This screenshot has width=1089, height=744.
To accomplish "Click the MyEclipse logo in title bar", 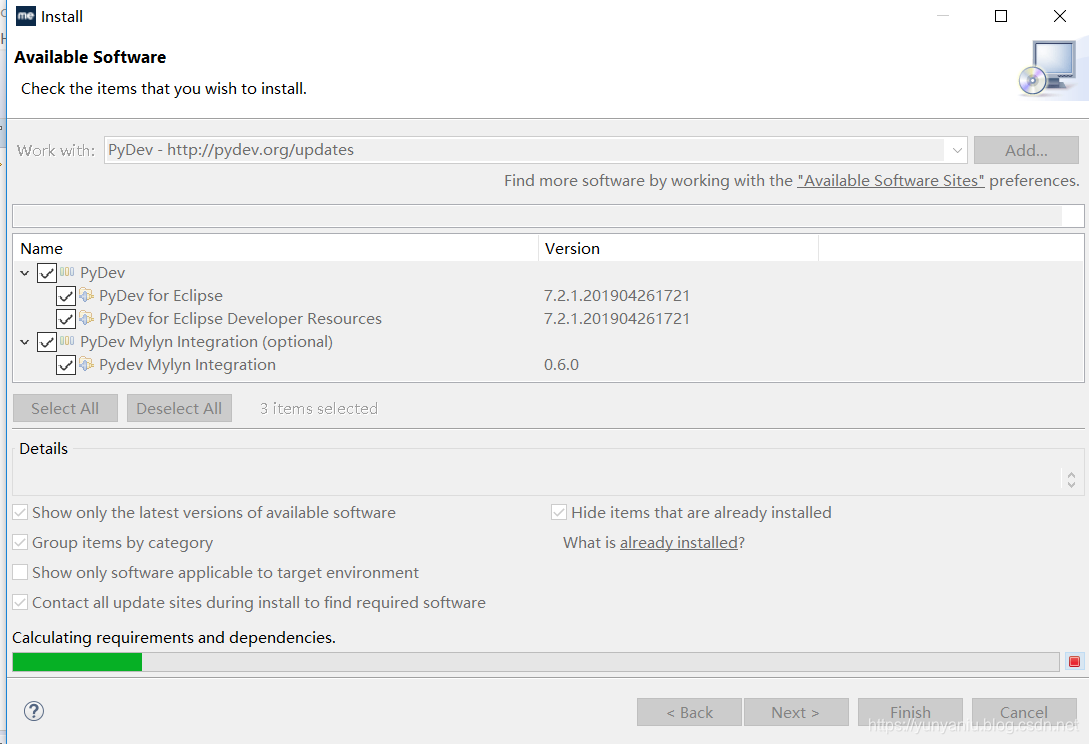I will click(26, 16).
